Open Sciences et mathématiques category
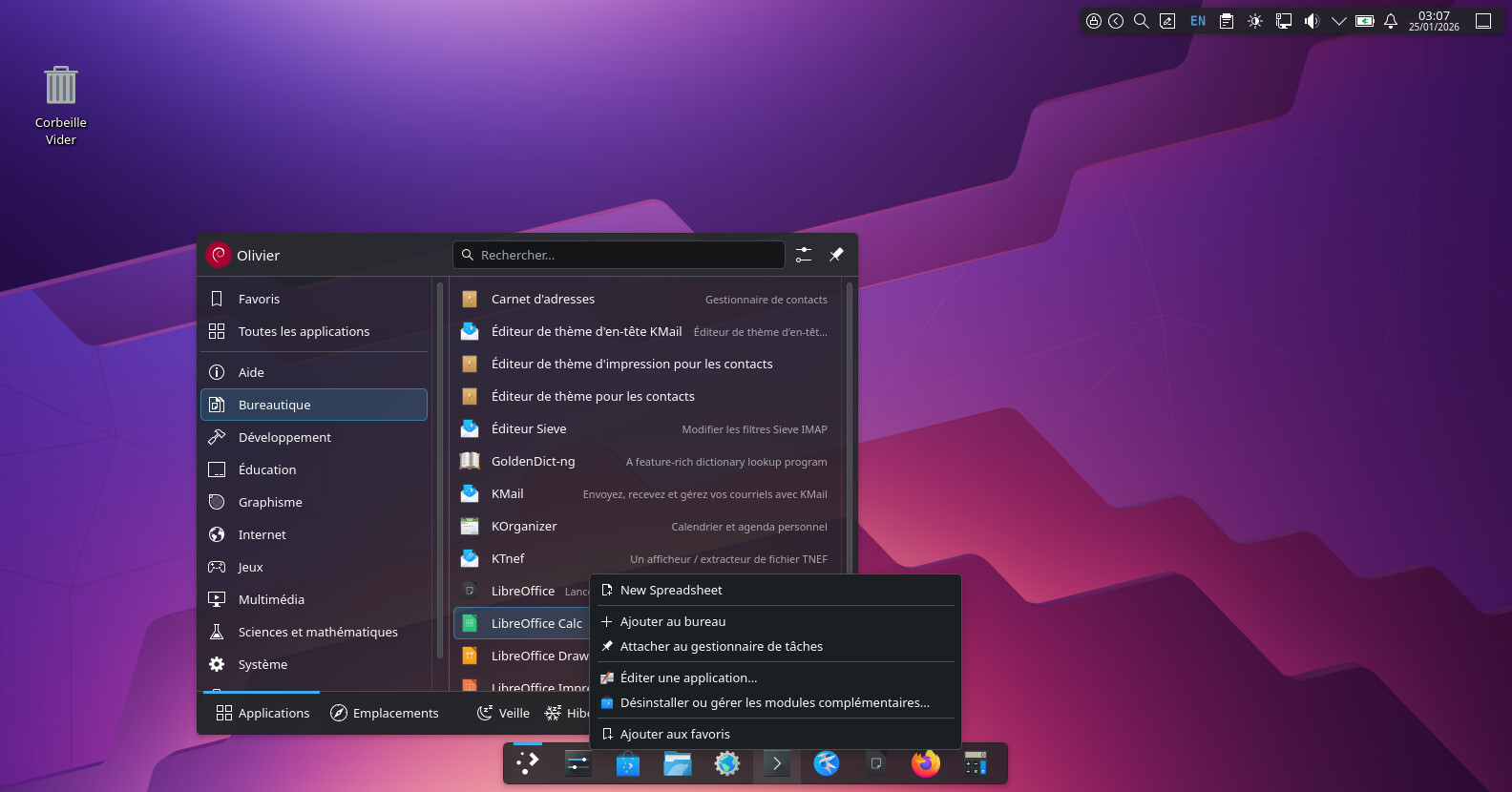The width and height of the screenshot is (1512, 792). [314, 632]
